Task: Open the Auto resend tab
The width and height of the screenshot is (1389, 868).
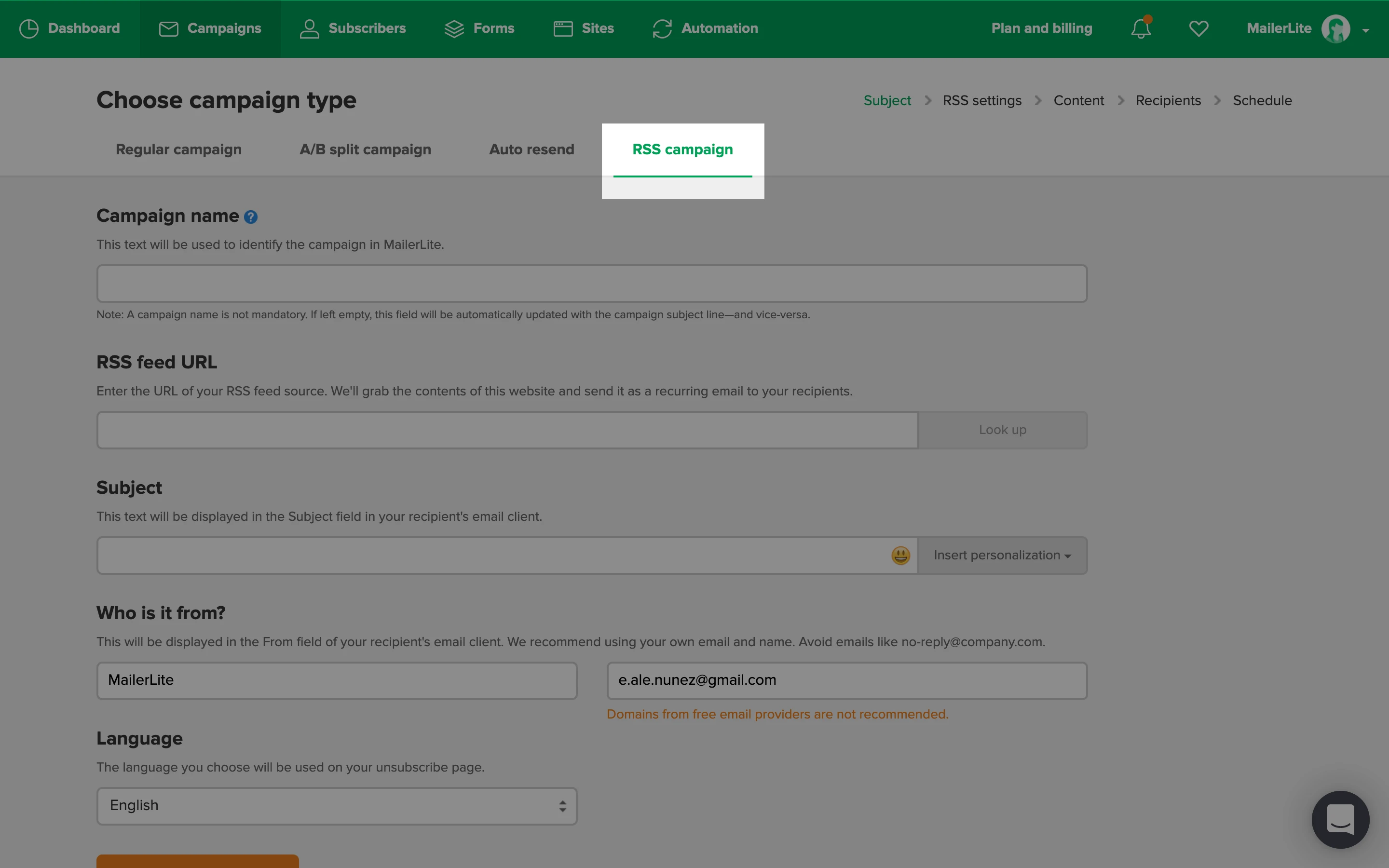Action: [x=531, y=149]
